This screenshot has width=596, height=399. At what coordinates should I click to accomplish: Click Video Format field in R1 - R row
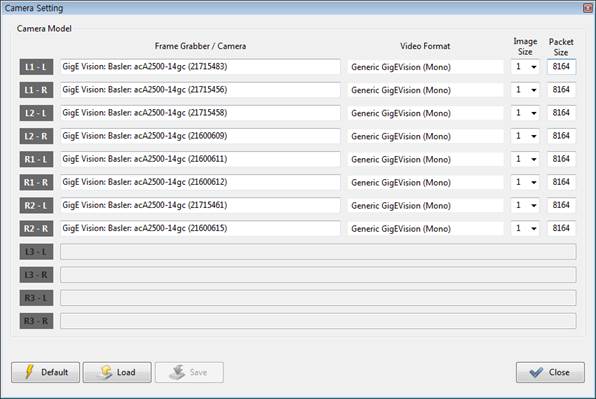coord(425,182)
